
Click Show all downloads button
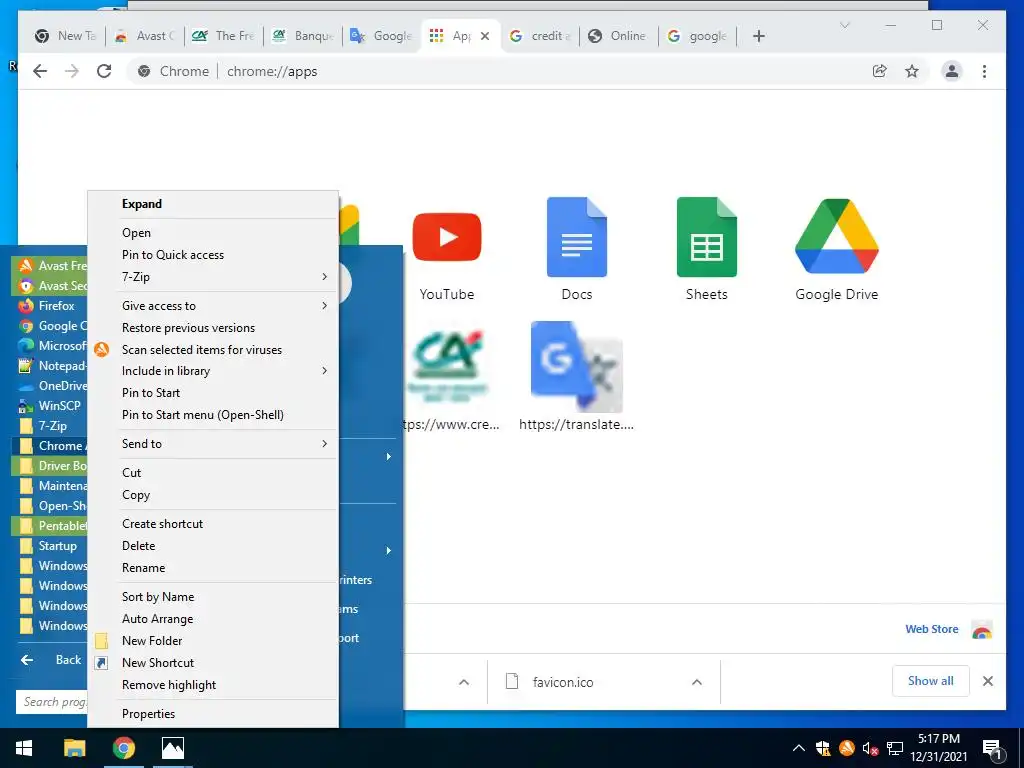tap(930, 681)
